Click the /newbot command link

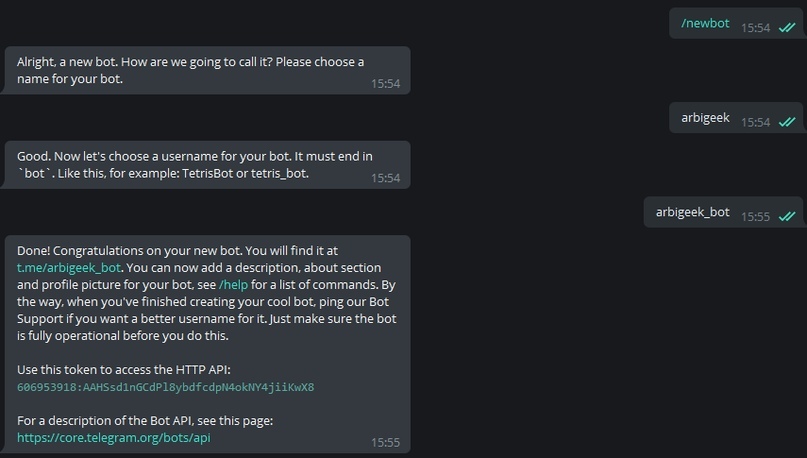pyautogui.click(x=705, y=23)
